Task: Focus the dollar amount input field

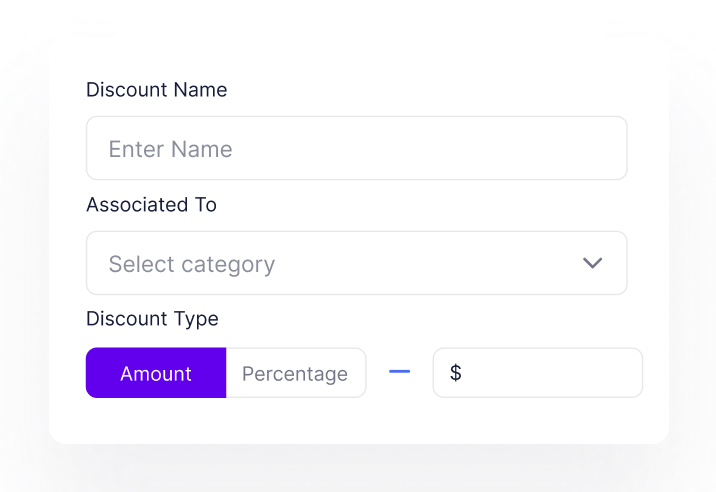Action: pos(537,373)
